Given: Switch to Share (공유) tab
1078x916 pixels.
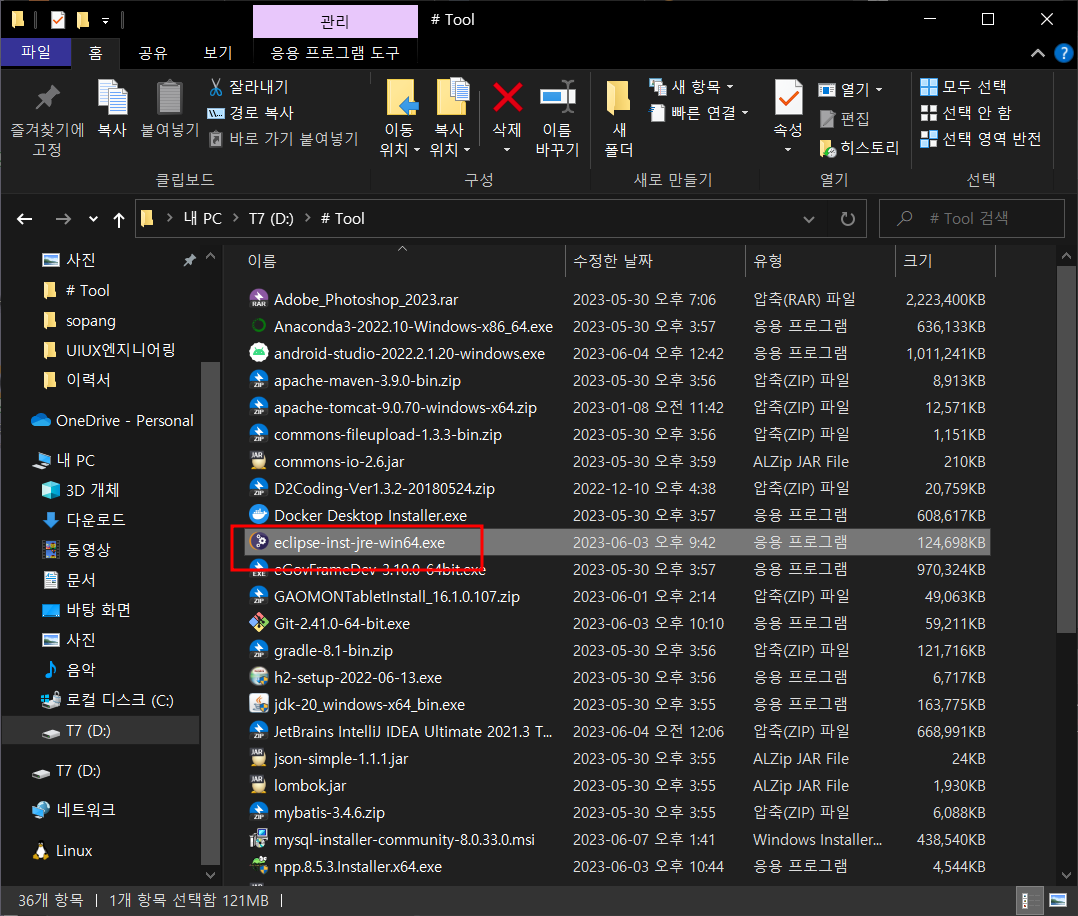Looking at the screenshot, I should pyautogui.click(x=153, y=53).
